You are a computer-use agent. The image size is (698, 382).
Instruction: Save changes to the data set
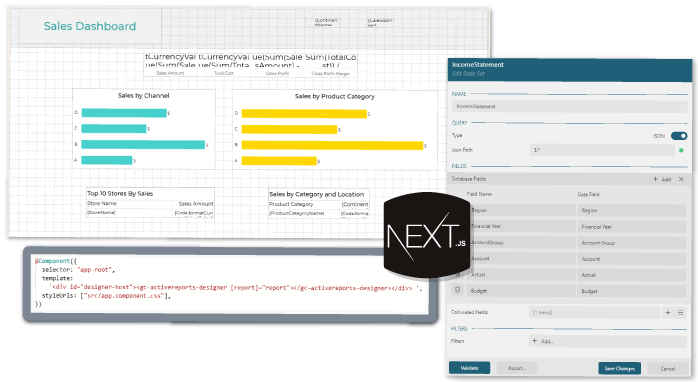[619, 368]
